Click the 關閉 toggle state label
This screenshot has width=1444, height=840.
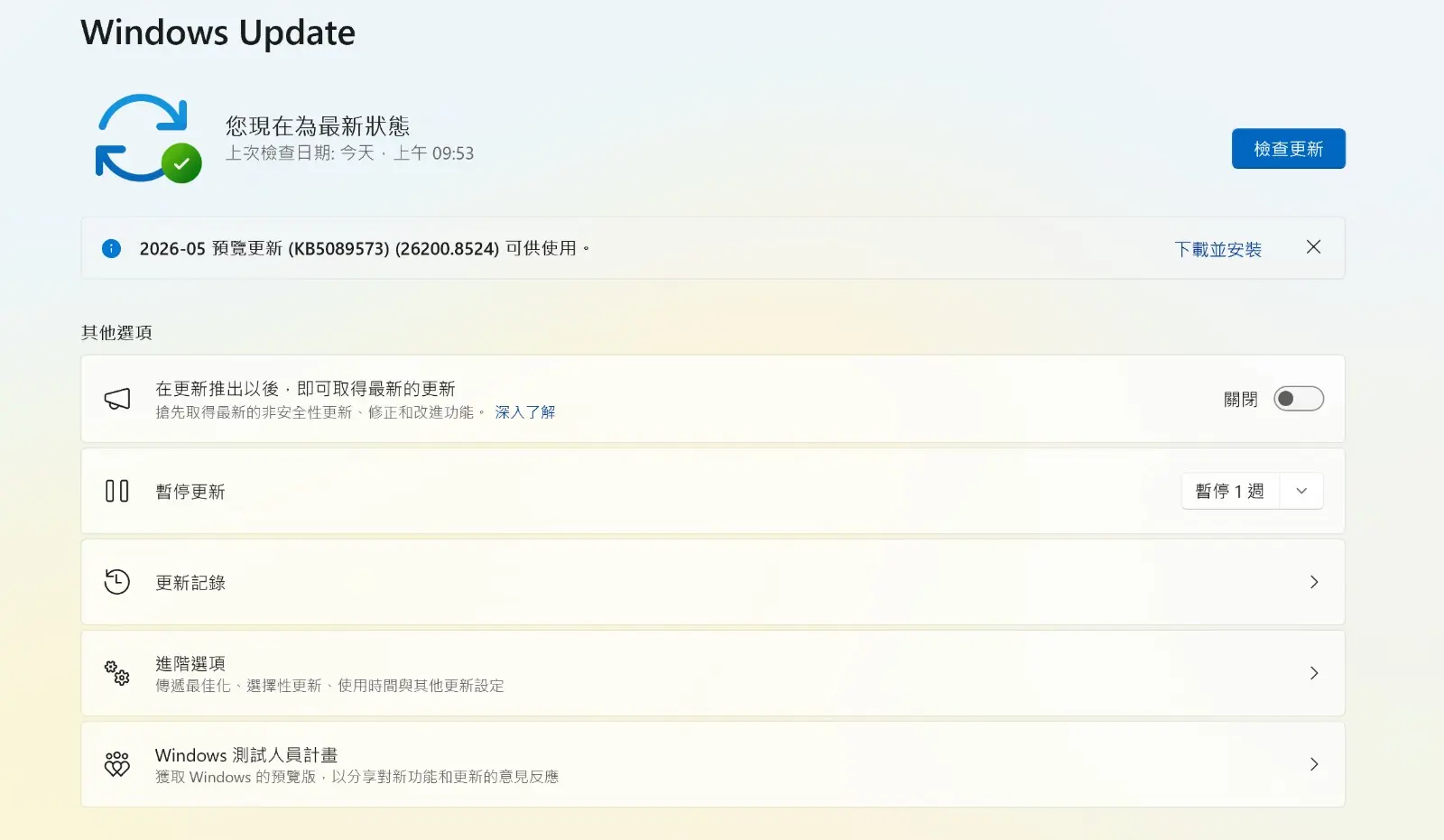click(1241, 400)
